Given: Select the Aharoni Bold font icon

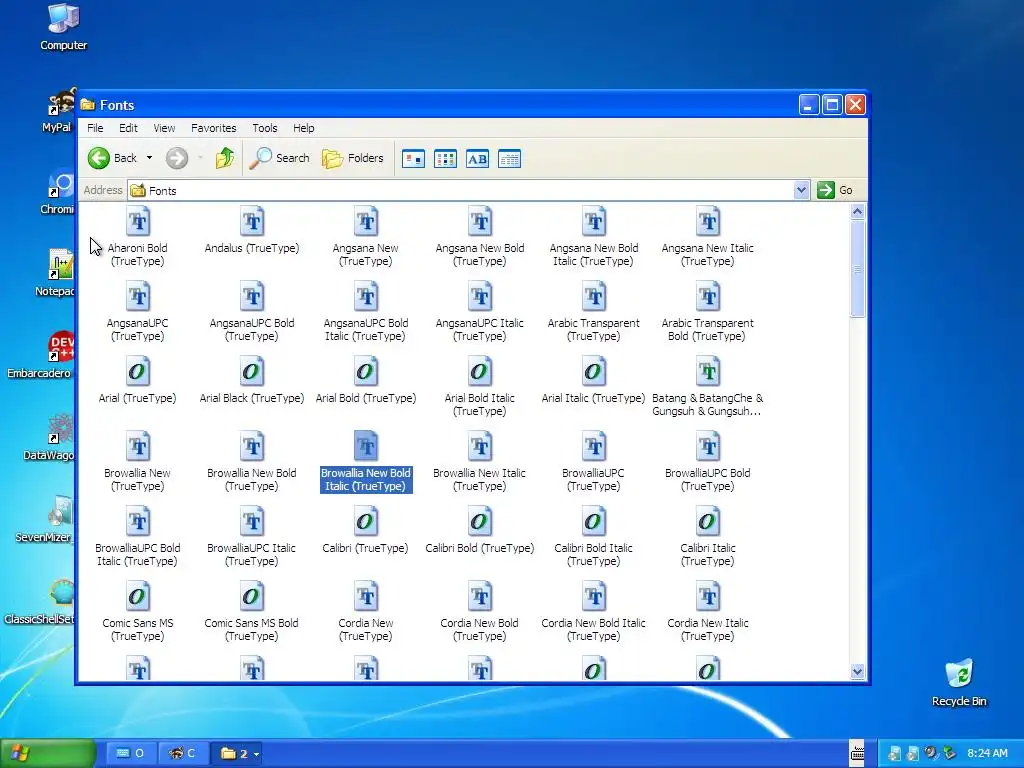Looking at the screenshot, I should pos(138,221).
